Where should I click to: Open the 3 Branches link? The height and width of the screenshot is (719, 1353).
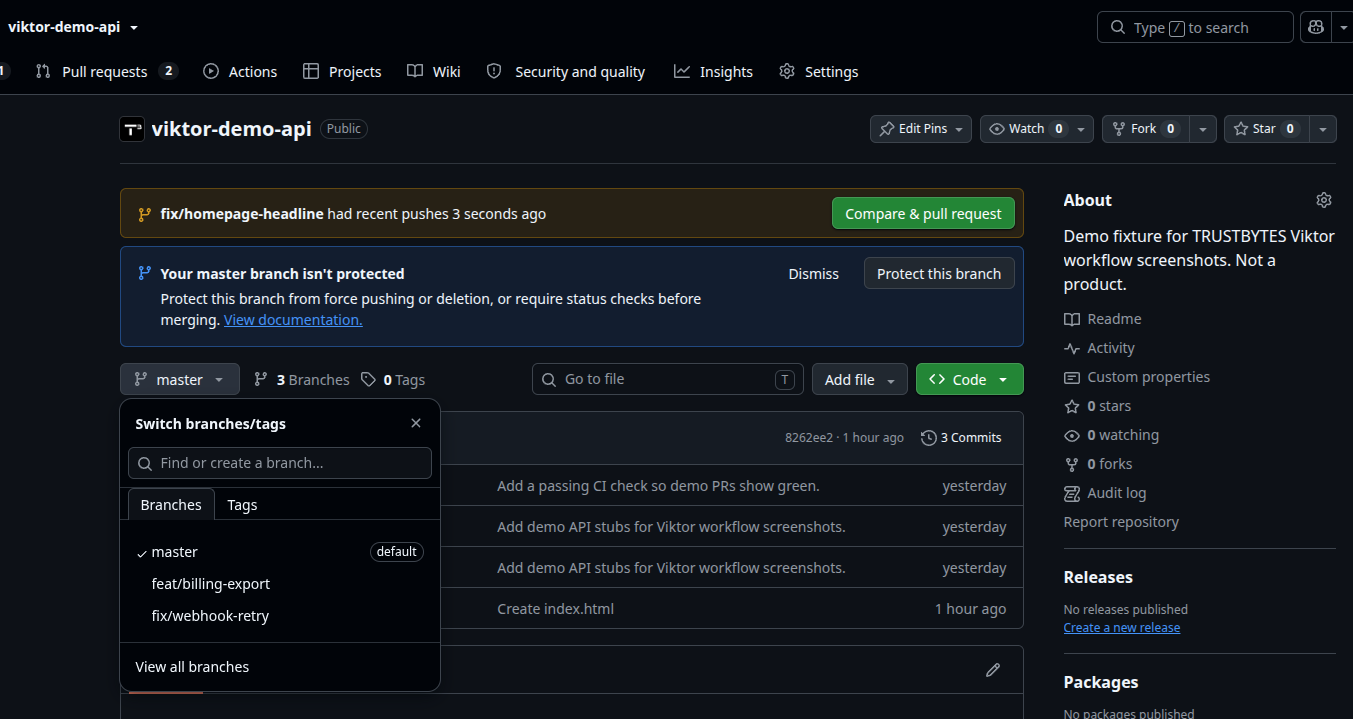click(x=302, y=380)
